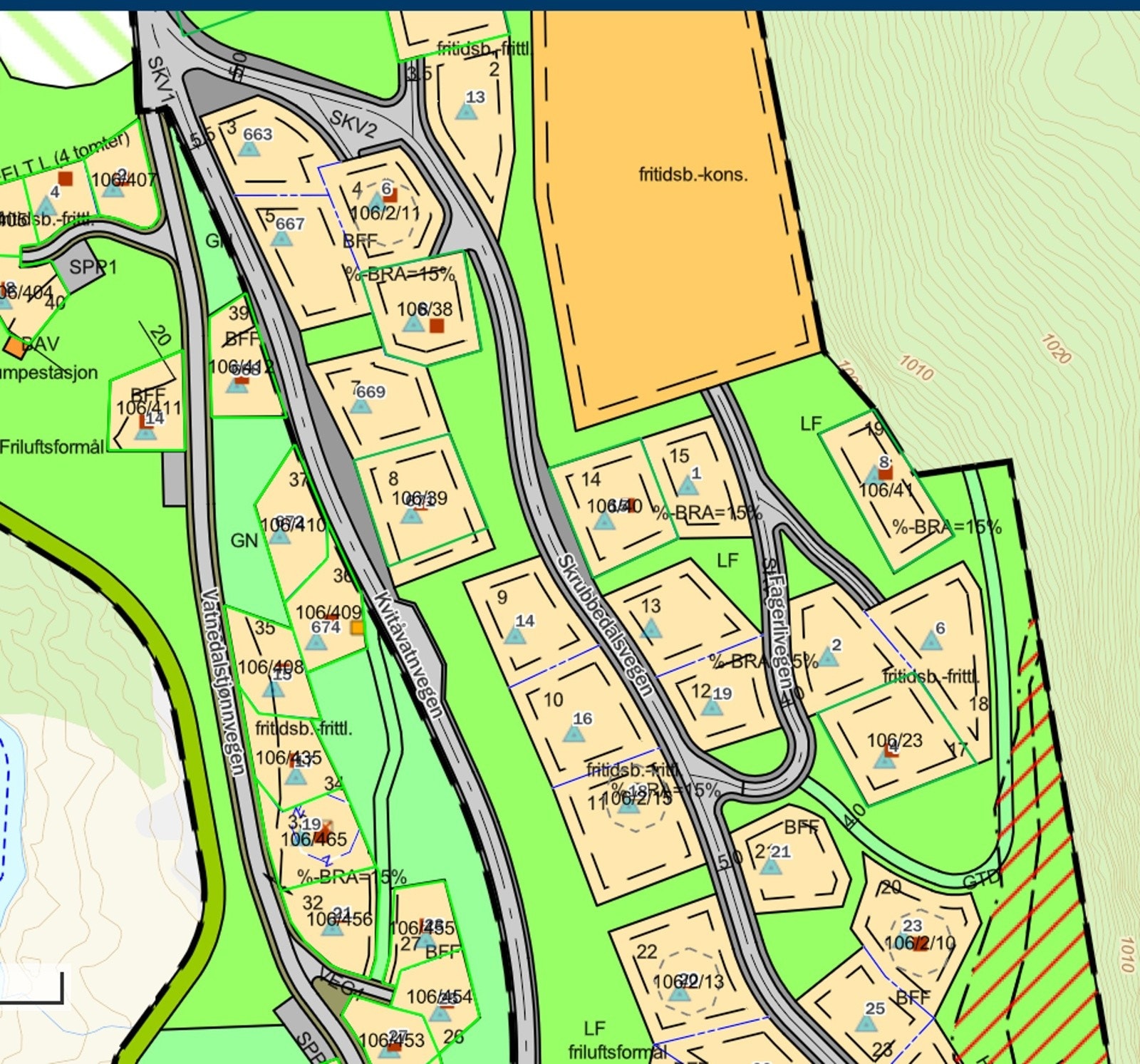
Task: Select the triangle marker on parcel 106/456
Action: coord(331,926)
